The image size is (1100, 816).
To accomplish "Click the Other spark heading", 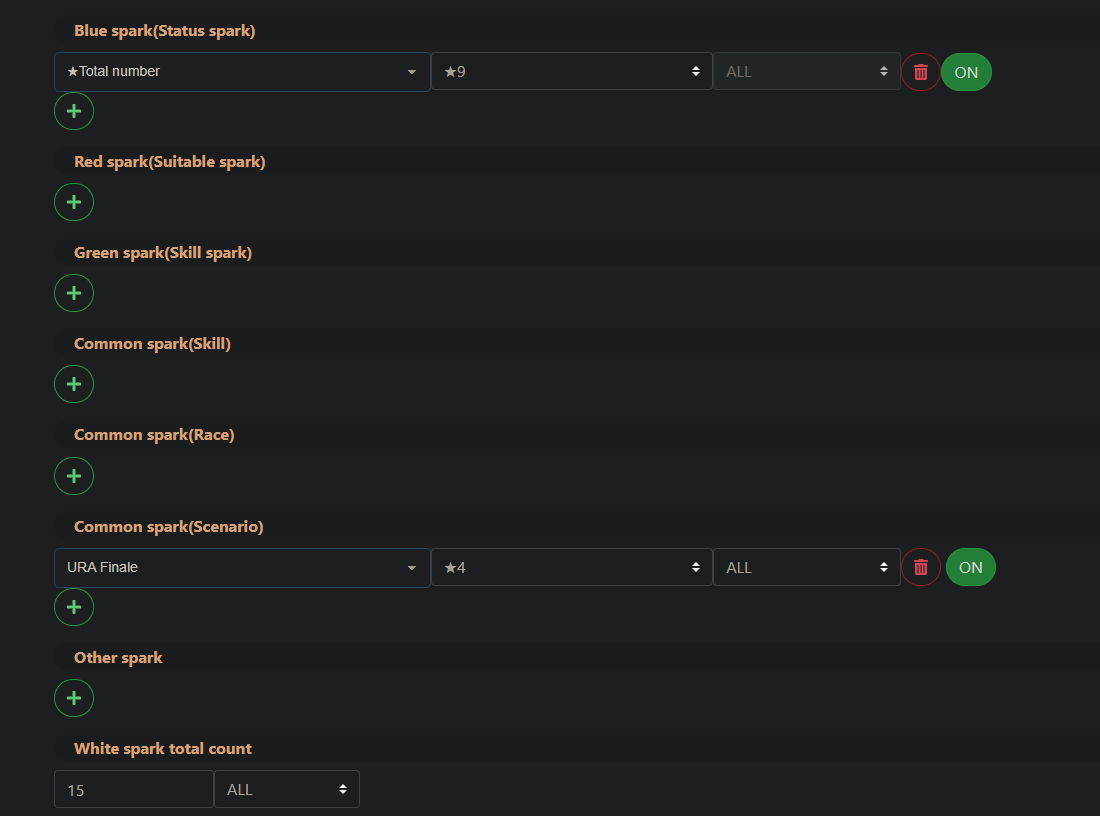I will point(118,658).
